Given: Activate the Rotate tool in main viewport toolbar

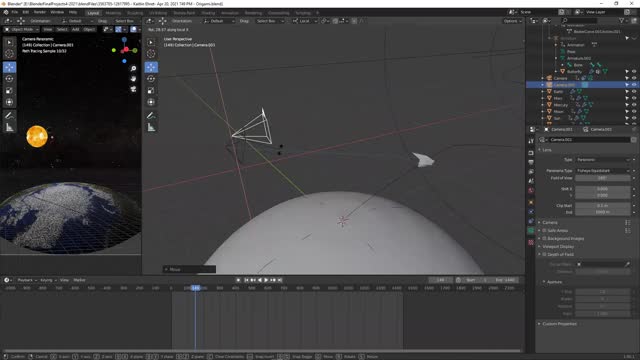Looking at the screenshot, I should pyautogui.click(x=151, y=79).
